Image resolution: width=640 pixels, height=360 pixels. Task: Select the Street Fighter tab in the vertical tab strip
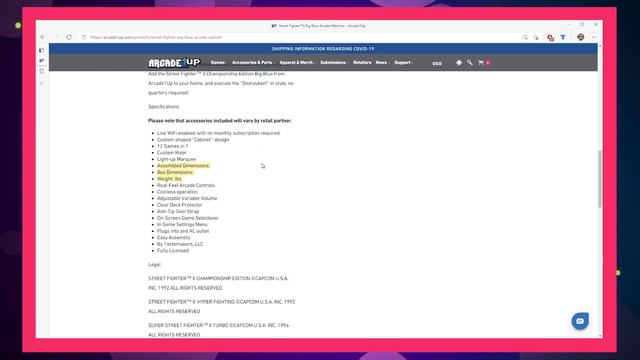click(42, 60)
